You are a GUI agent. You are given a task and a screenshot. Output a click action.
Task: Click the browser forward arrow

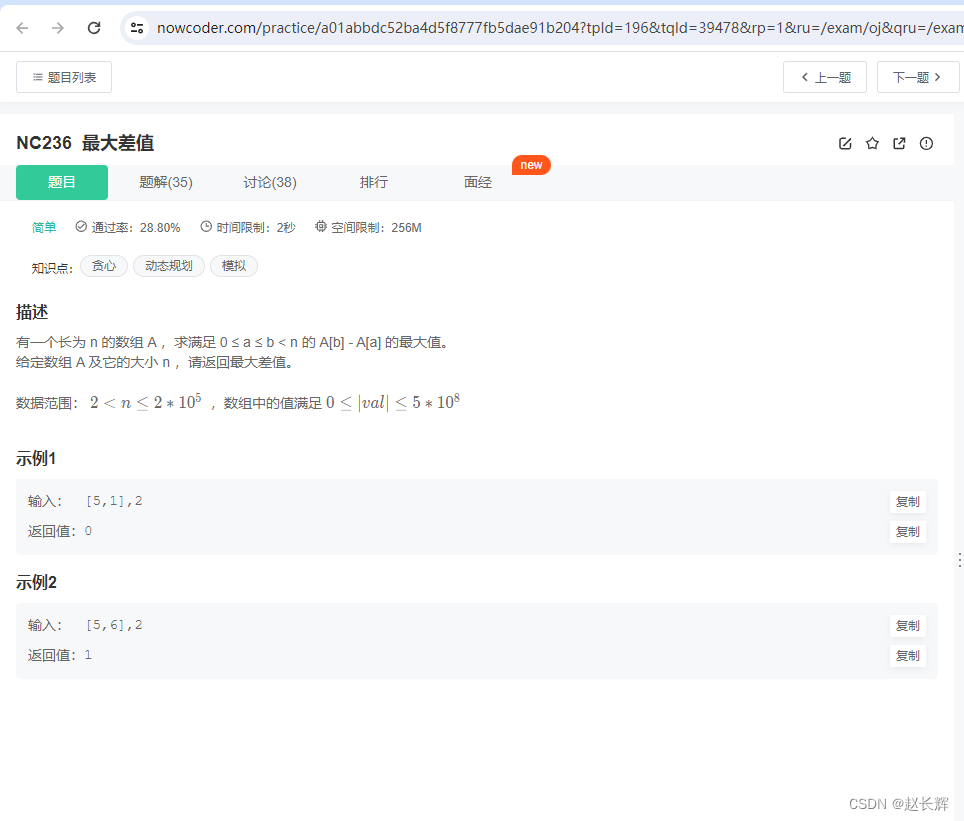tap(58, 28)
